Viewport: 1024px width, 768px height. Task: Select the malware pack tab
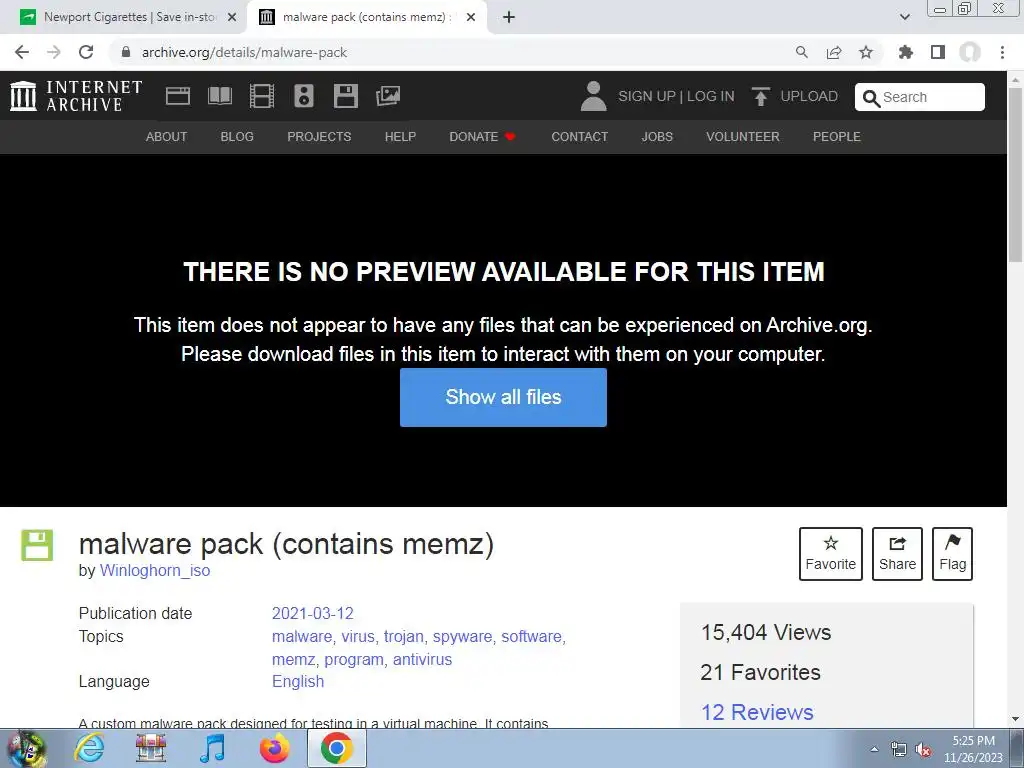tap(367, 17)
